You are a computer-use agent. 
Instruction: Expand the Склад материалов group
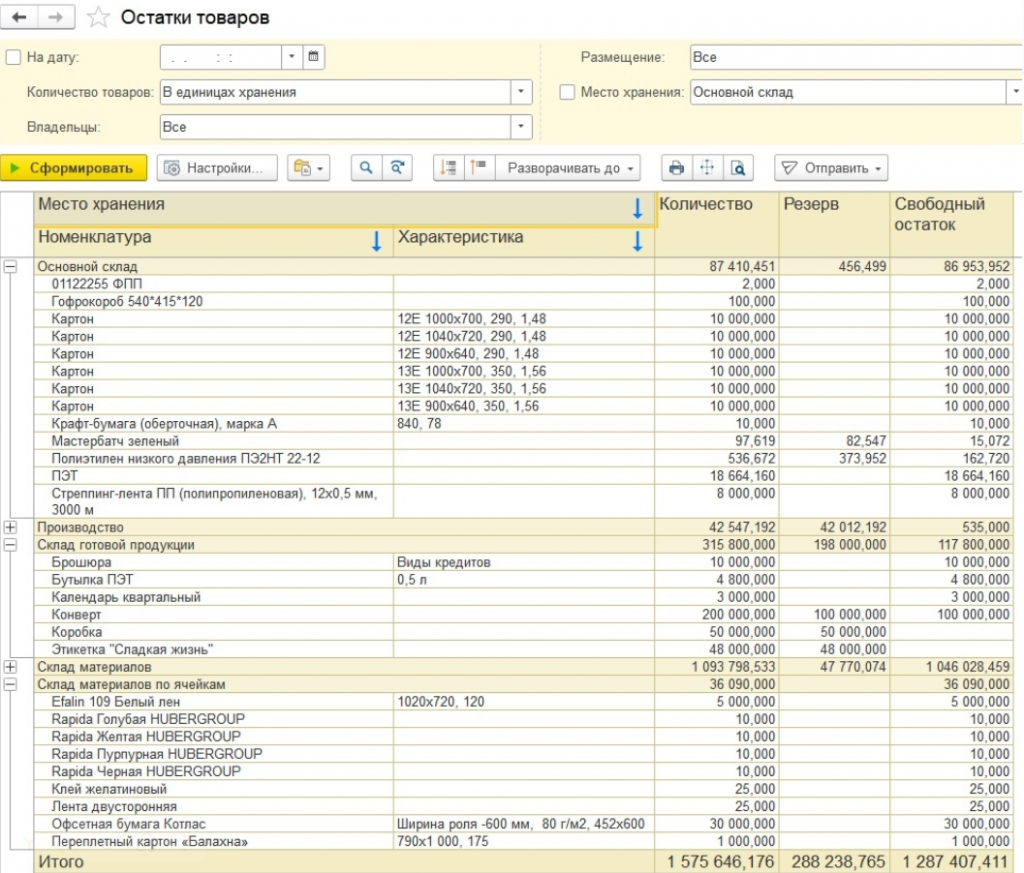coord(10,667)
